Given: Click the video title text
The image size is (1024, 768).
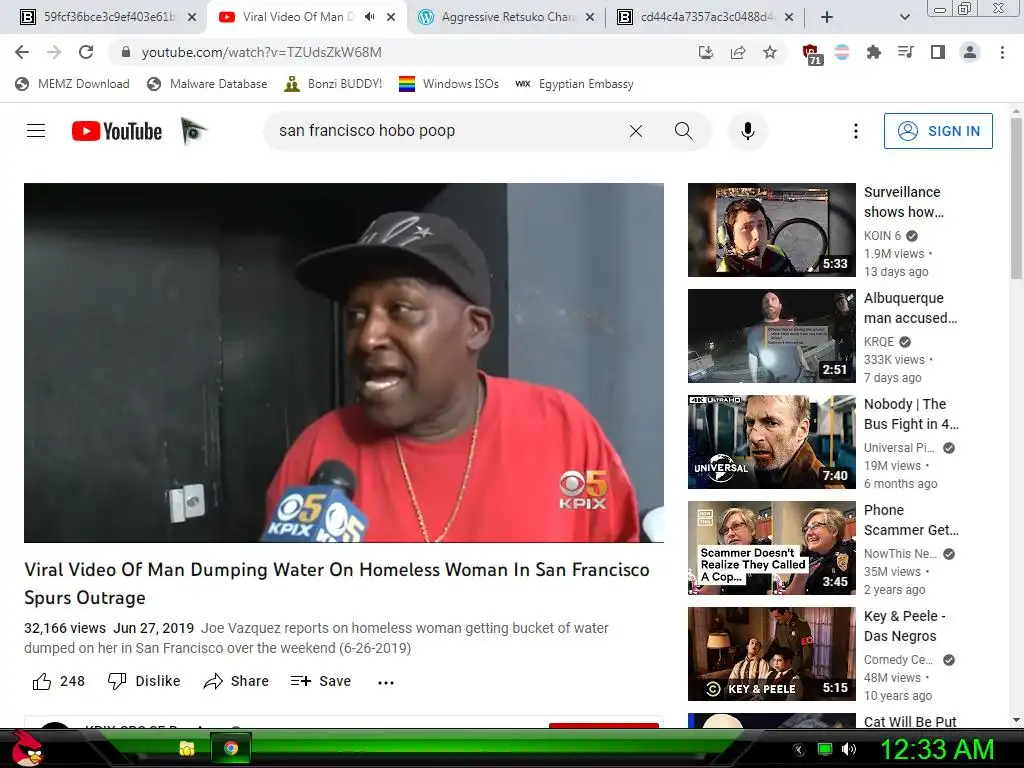Looking at the screenshot, I should (337, 584).
